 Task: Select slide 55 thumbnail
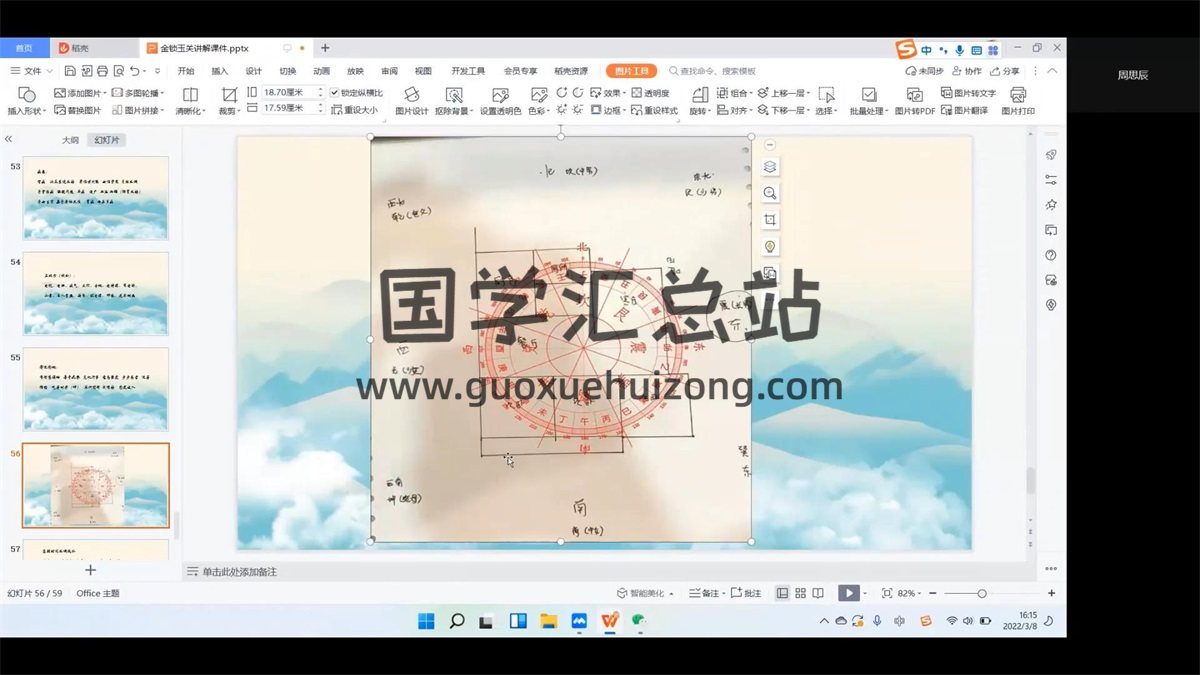pos(96,389)
